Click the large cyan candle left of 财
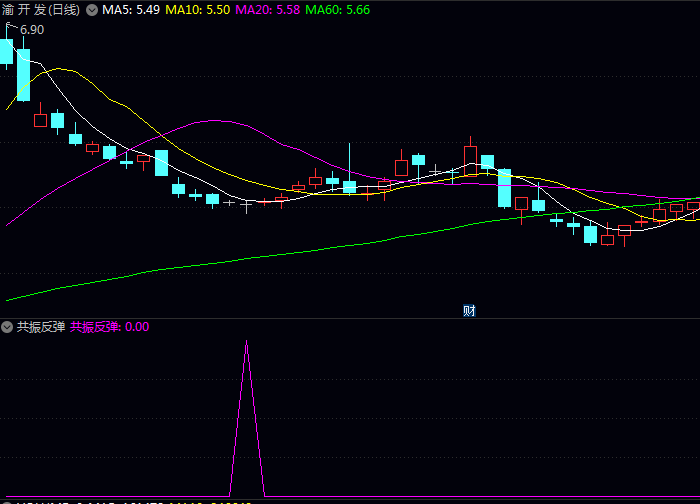This screenshot has height=504, width=700. [504, 188]
